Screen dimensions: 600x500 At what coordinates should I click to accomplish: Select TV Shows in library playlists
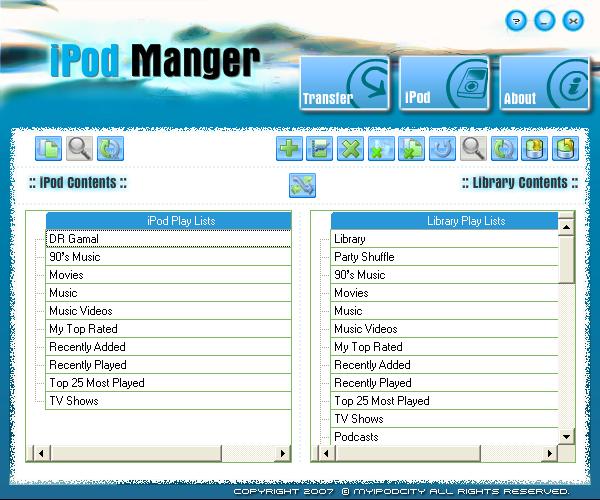pyautogui.click(x=445, y=419)
